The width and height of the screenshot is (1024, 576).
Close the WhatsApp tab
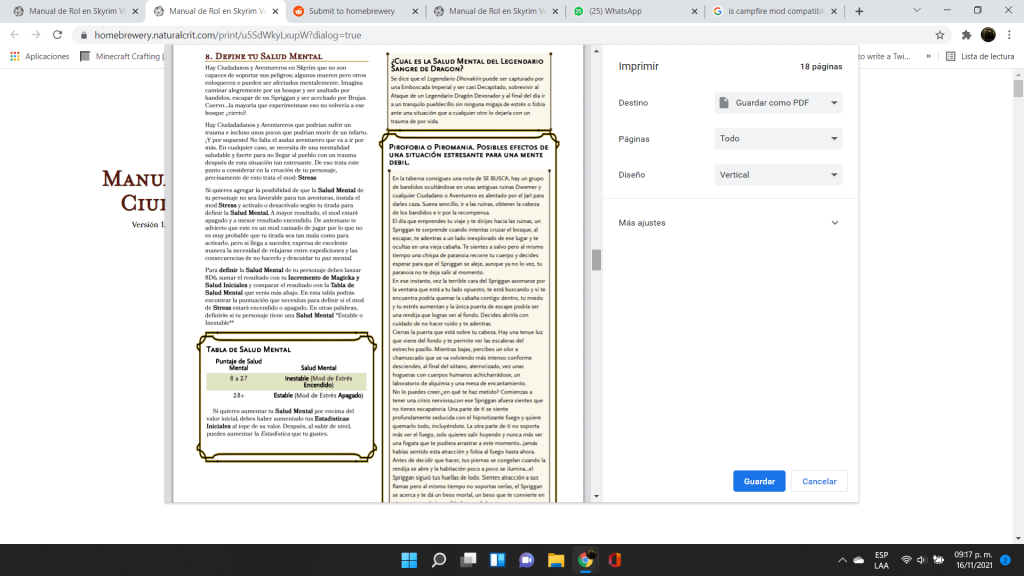[694, 11]
